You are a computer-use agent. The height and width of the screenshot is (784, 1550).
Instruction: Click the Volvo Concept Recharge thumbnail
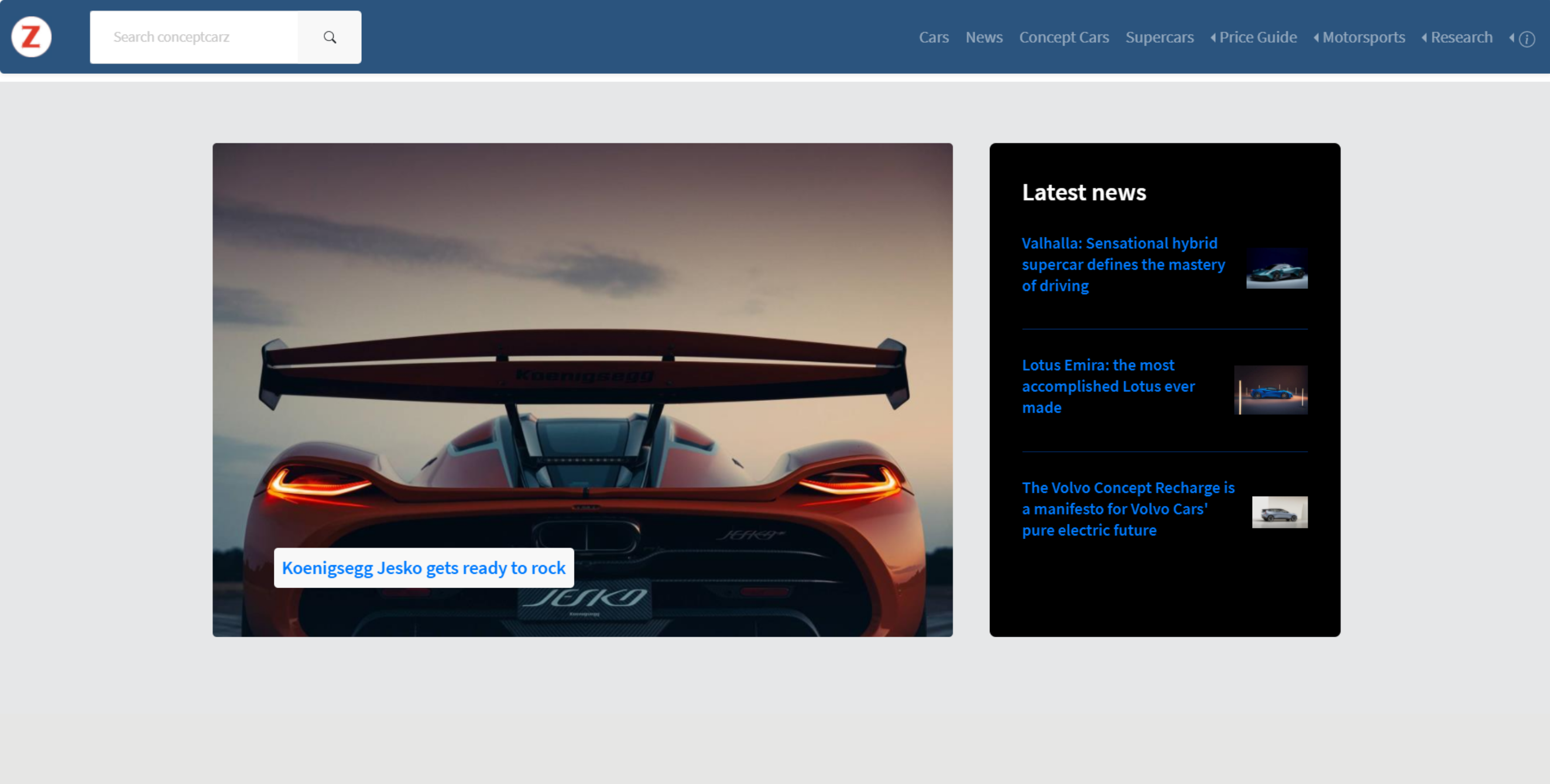1280,513
